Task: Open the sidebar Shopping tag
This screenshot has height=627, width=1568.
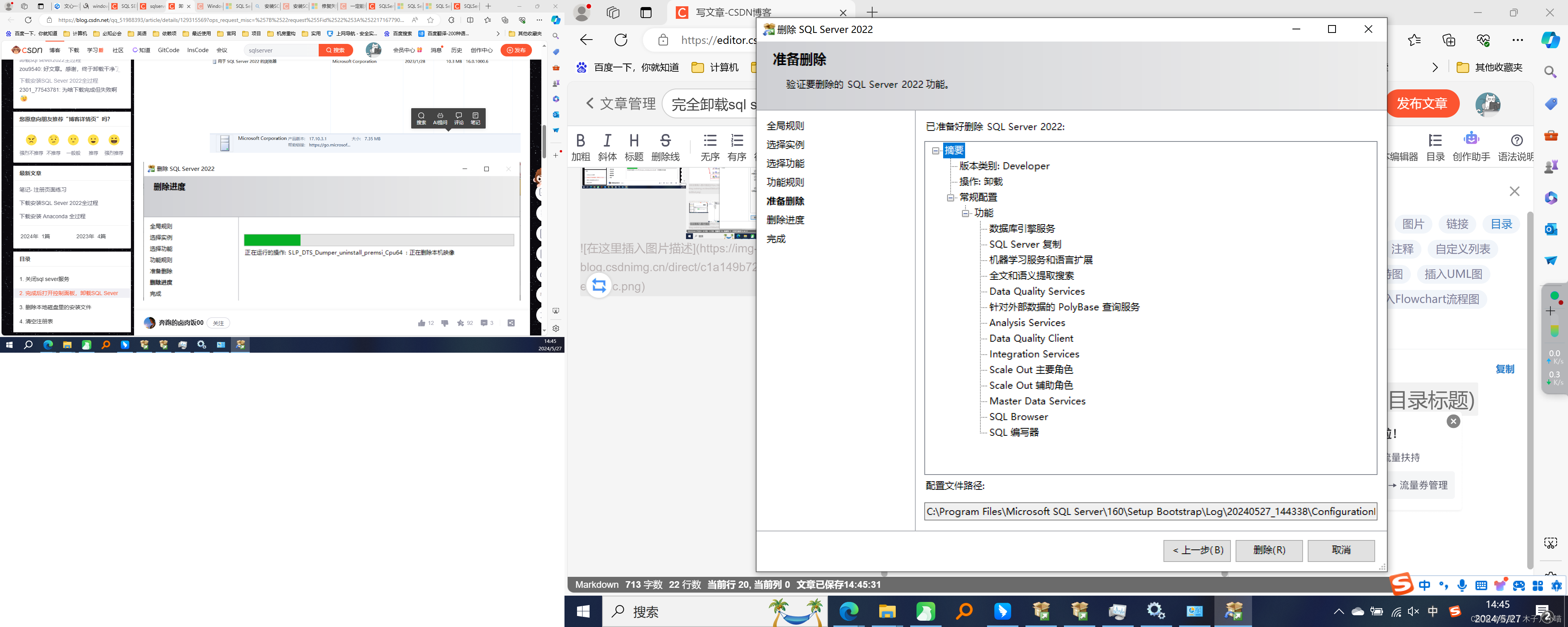Action: pos(1550,103)
